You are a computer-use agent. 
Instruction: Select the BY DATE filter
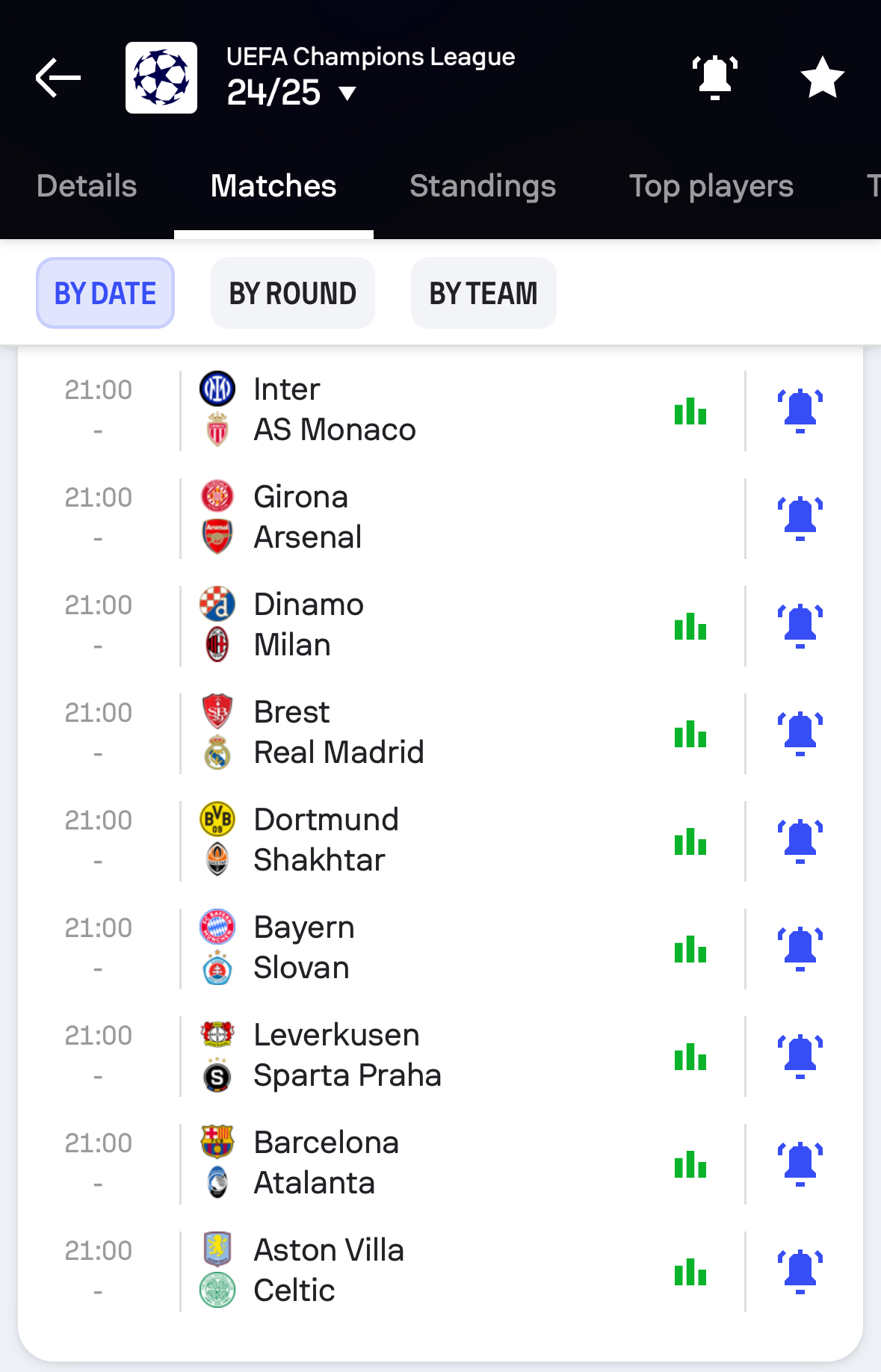105,293
